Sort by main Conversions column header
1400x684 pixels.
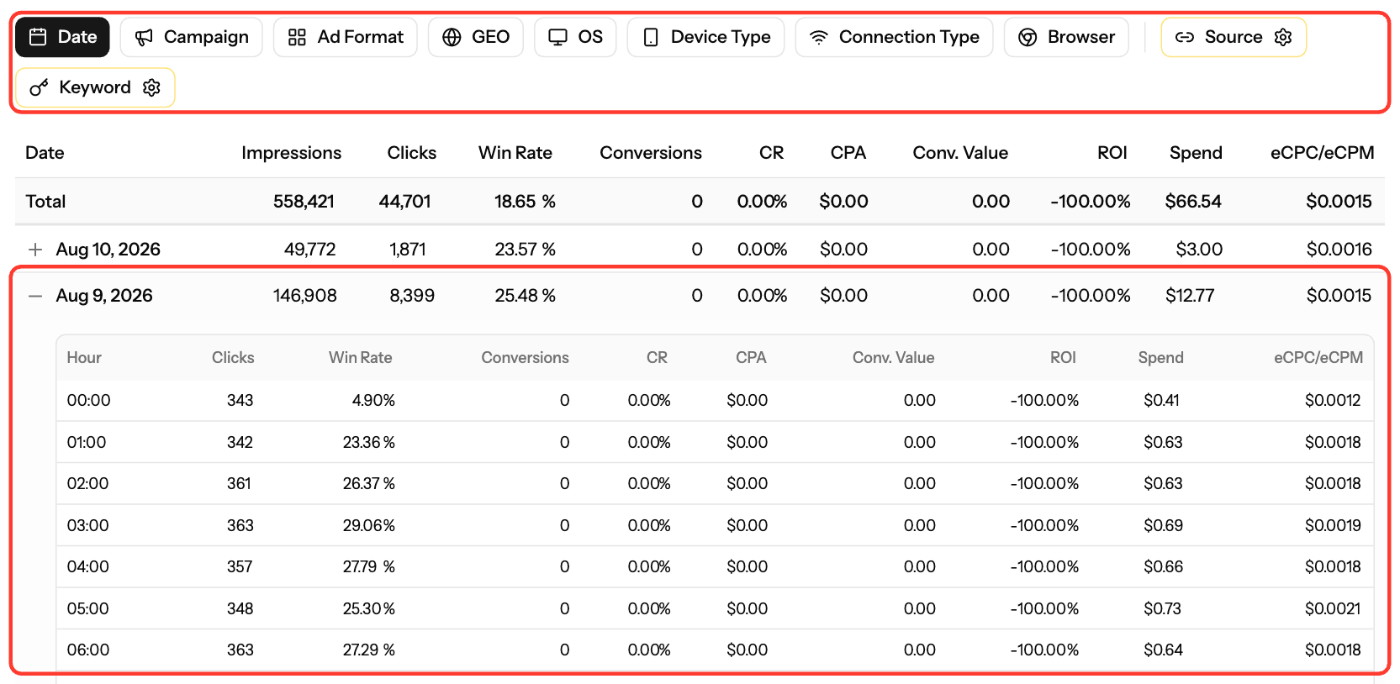[x=651, y=153]
